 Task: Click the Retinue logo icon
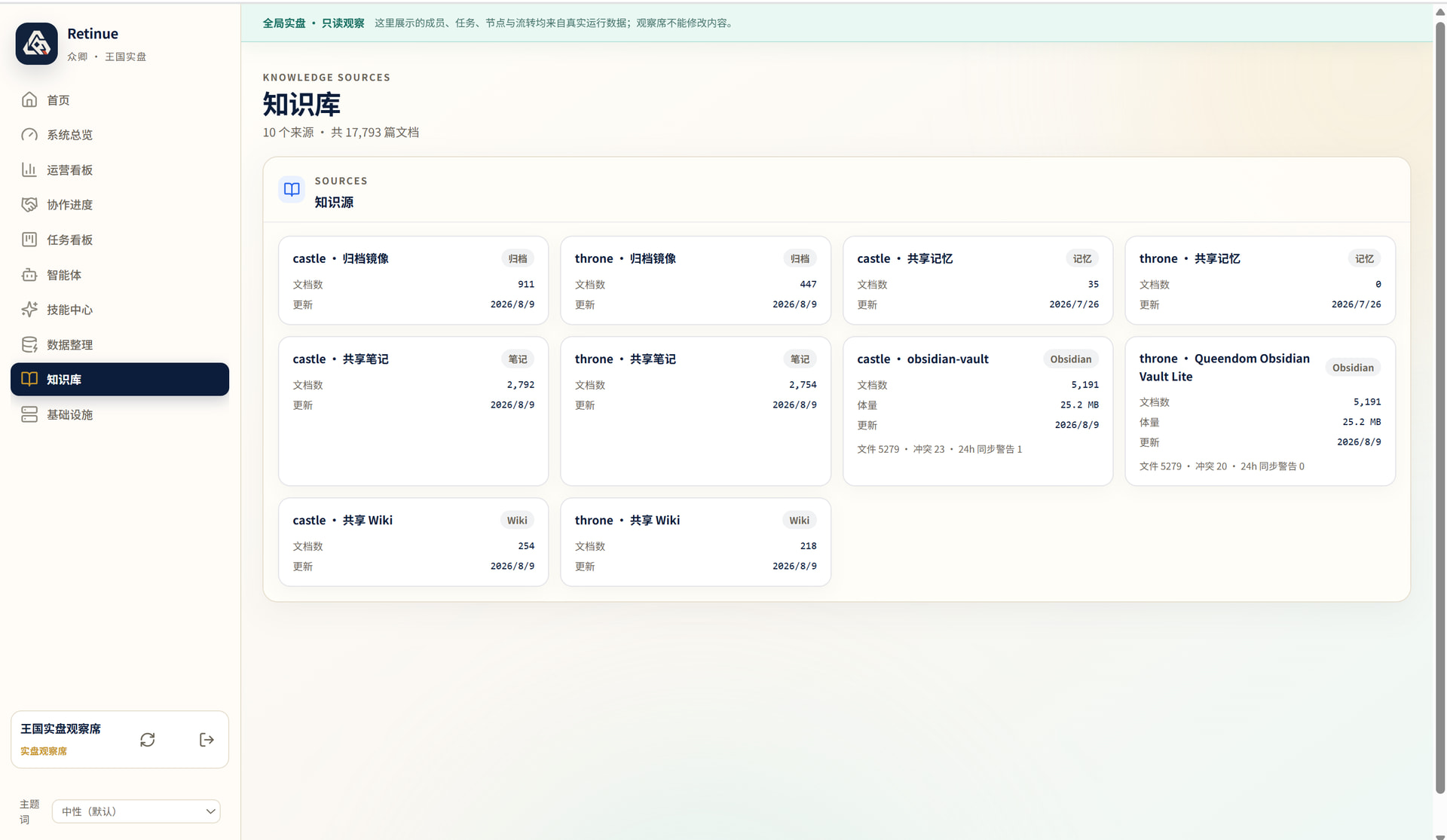(x=36, y=44)
